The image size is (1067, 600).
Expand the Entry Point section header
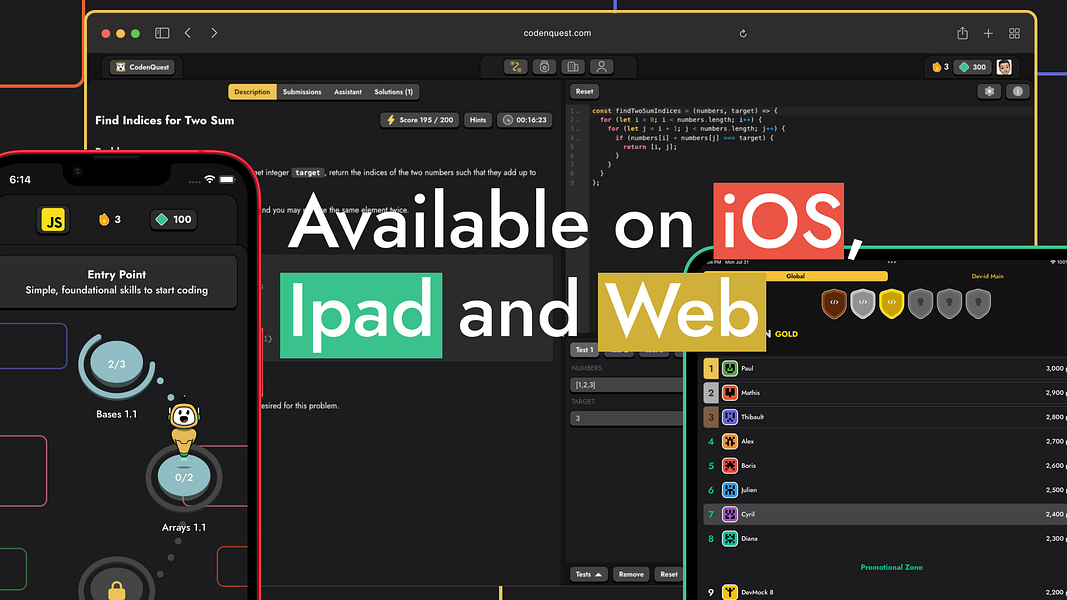coord(117,282)
